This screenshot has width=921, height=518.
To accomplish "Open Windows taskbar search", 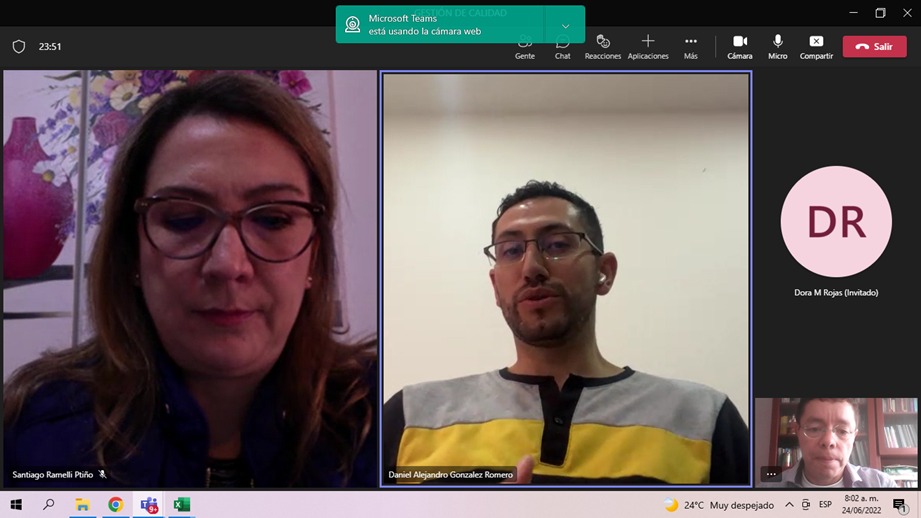I will (49, 504).
